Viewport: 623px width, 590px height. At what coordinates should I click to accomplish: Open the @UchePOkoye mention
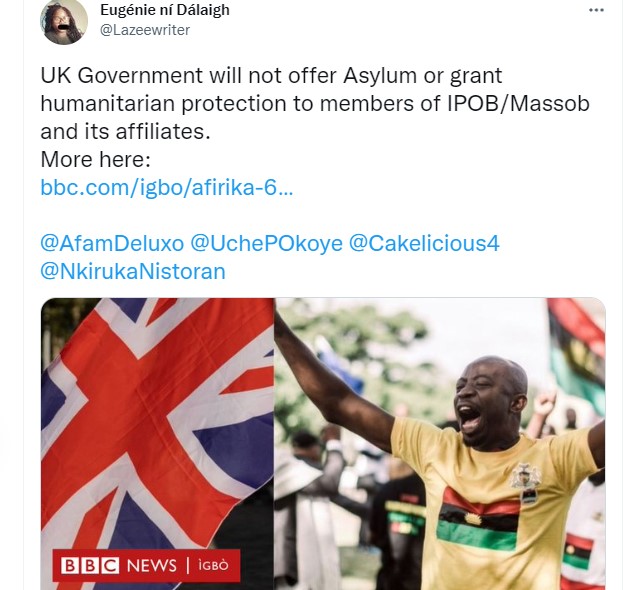point(266,244)
